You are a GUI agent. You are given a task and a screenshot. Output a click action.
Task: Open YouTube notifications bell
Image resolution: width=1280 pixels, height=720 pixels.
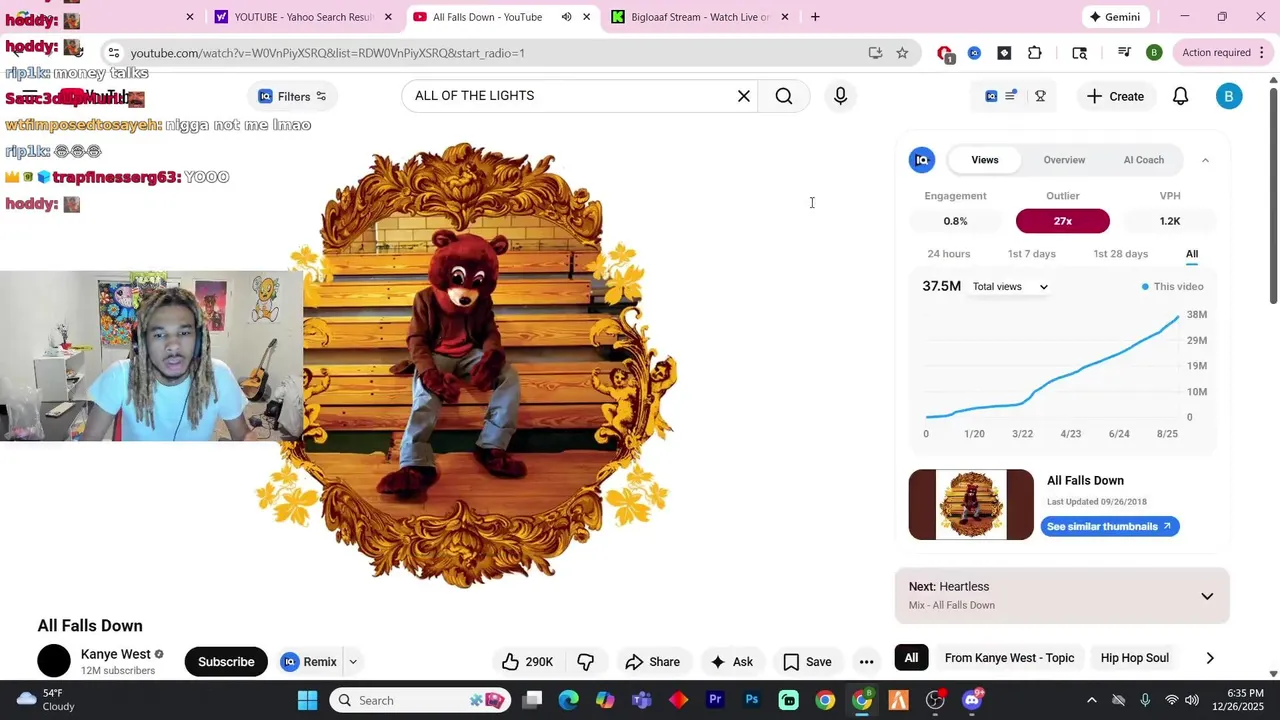pyautogui.click(x=1181, y=96)
